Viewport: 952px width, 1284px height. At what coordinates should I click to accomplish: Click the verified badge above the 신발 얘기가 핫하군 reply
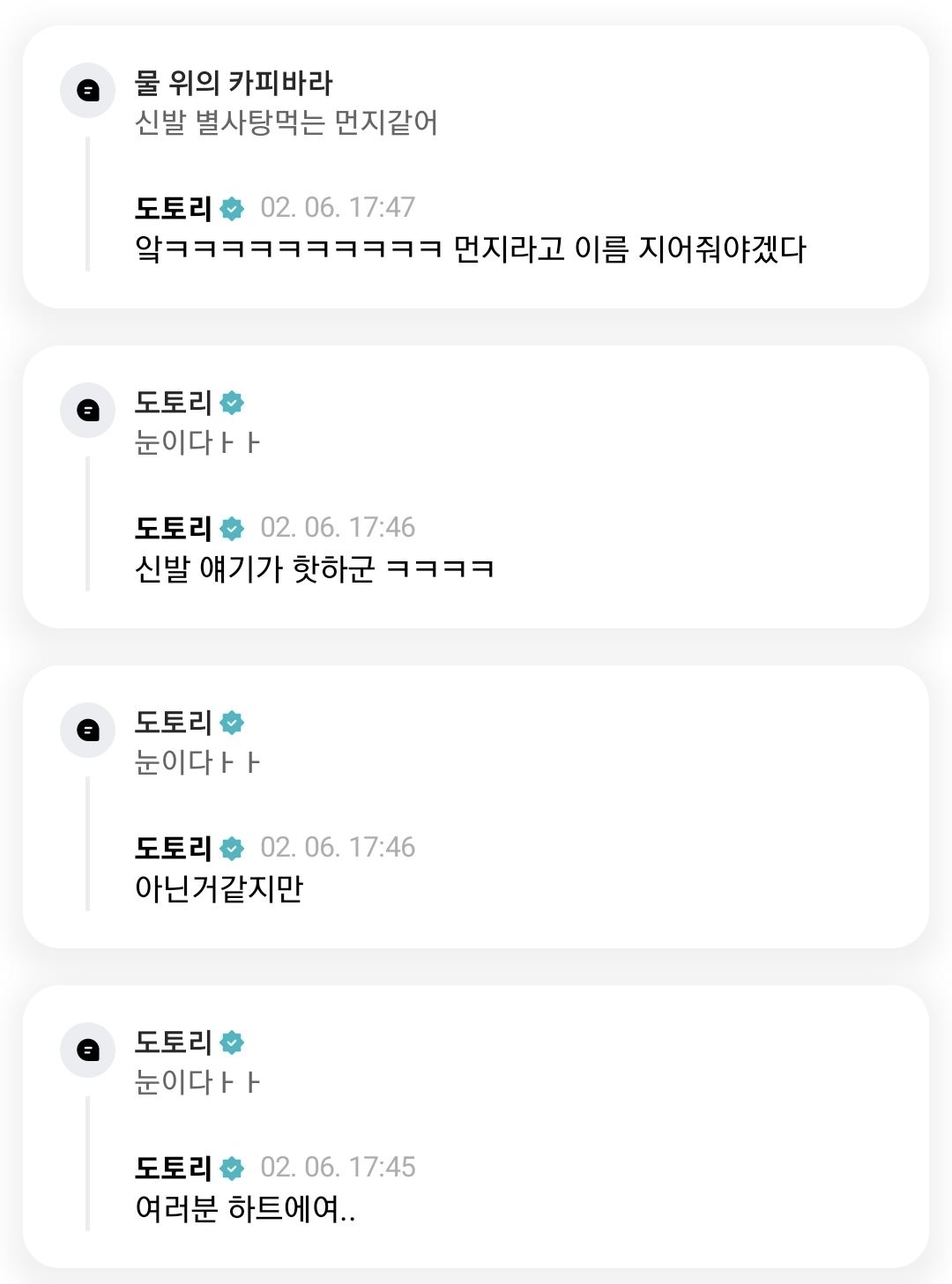[x=232, y=529]
